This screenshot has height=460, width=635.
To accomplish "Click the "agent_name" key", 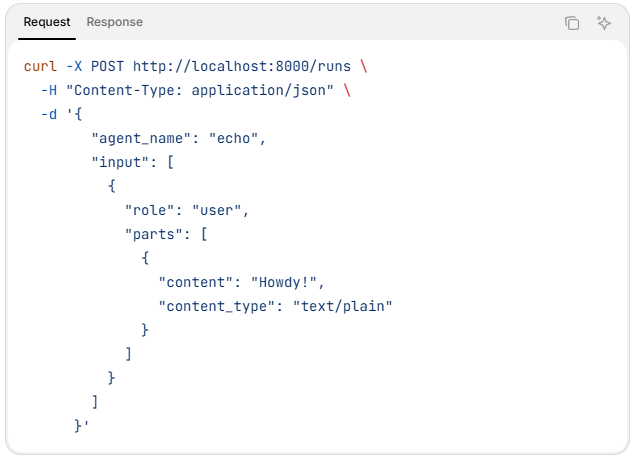I will coord(145,138).
